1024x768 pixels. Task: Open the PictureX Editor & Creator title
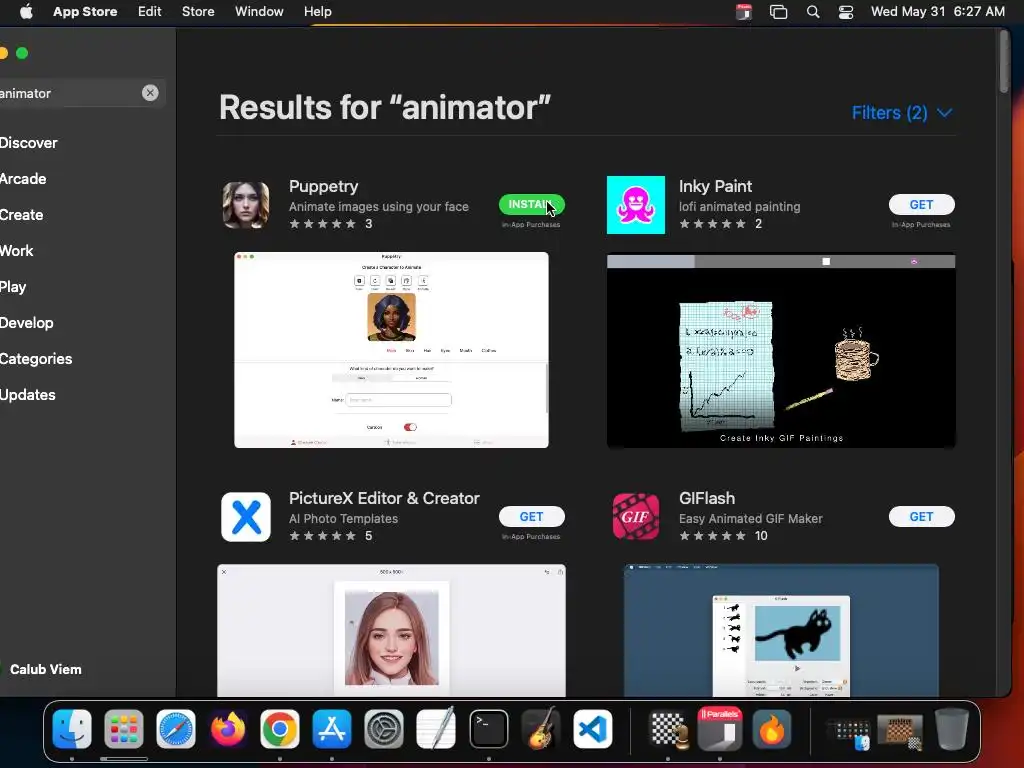tap(384, 498)
